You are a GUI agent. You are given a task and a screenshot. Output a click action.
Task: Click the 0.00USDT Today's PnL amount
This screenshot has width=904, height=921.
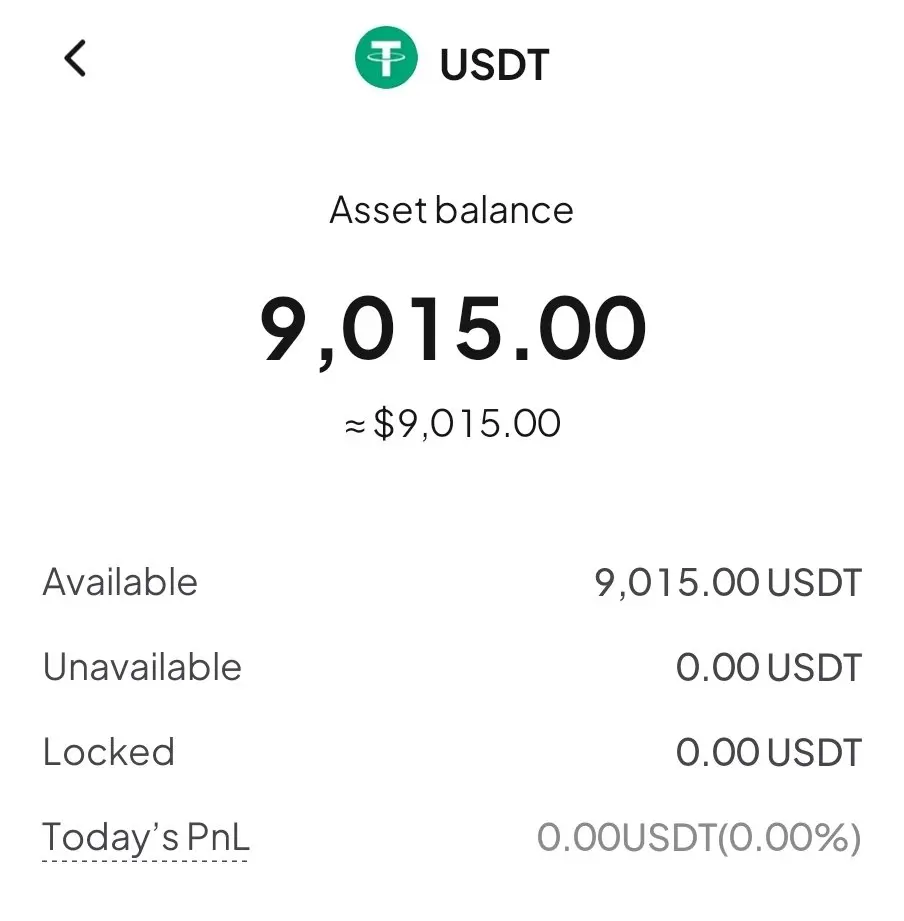[x=627, y=838]
